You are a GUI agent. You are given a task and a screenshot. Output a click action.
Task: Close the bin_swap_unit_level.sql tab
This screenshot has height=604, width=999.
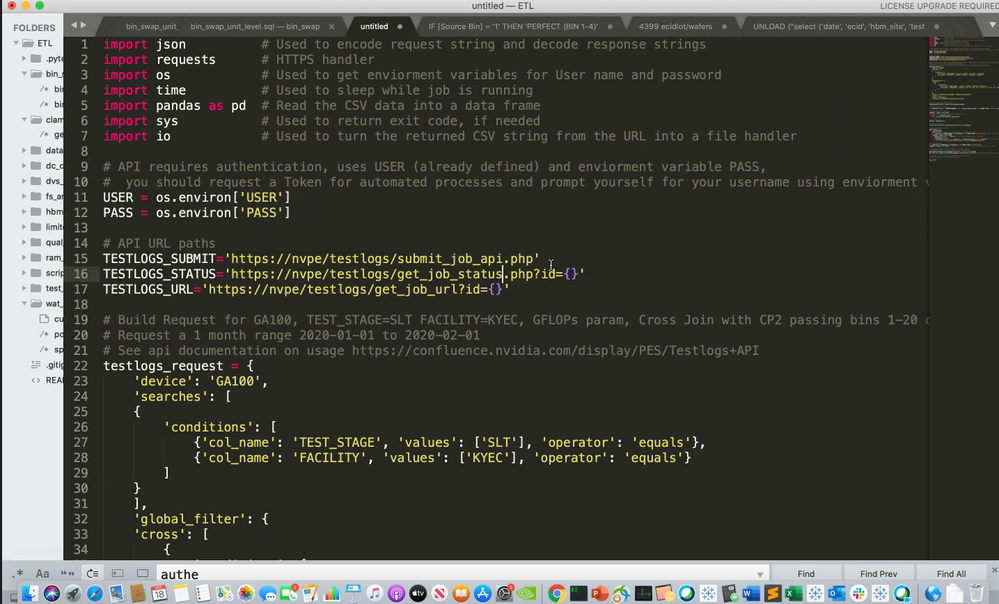pyautogui.click(x=331, y=27)
